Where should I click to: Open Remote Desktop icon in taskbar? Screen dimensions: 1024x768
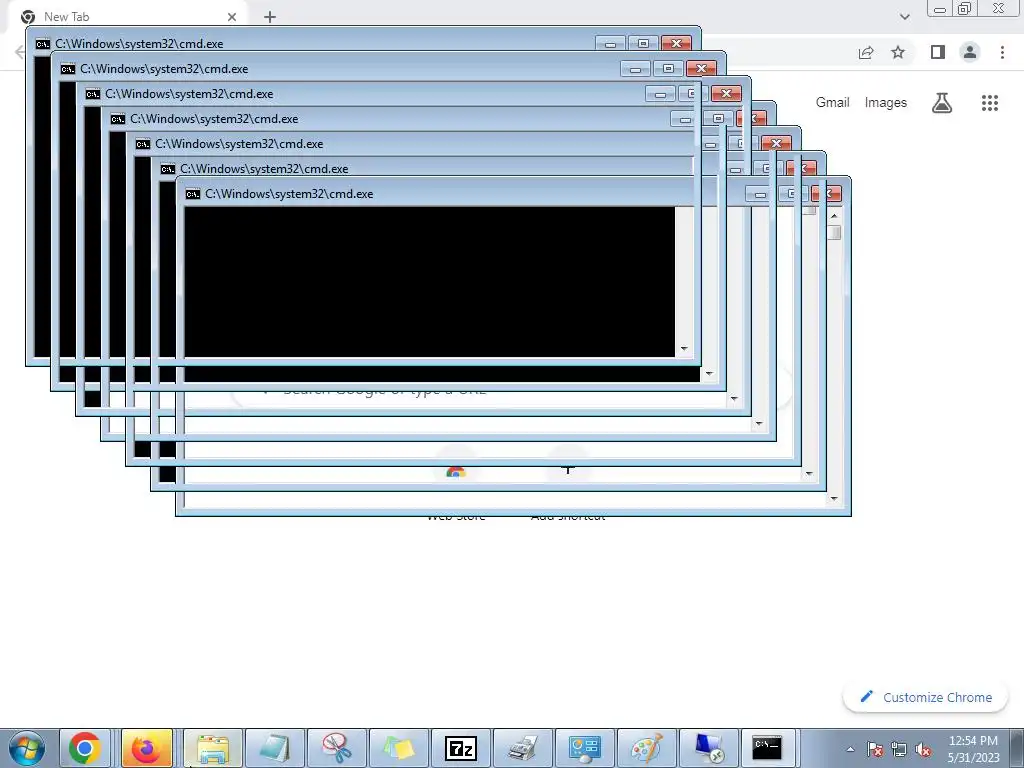[x=708, y=748]
